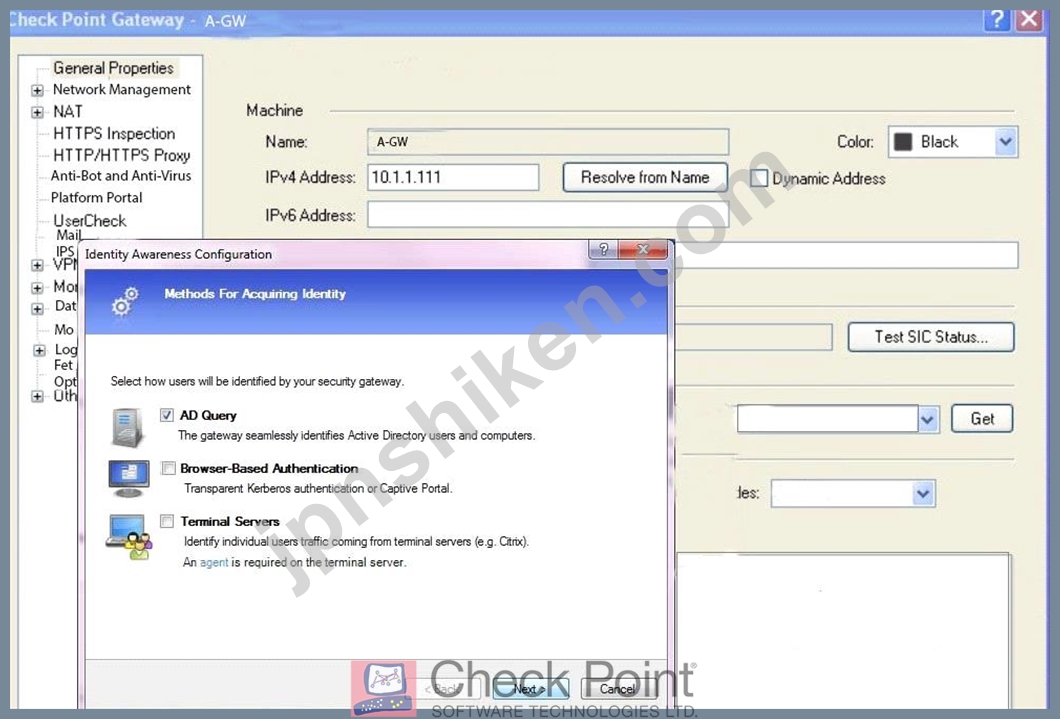Select Platform Portal in the tree
This screenshot has height=719, width=1060.
tap(97, 197)
